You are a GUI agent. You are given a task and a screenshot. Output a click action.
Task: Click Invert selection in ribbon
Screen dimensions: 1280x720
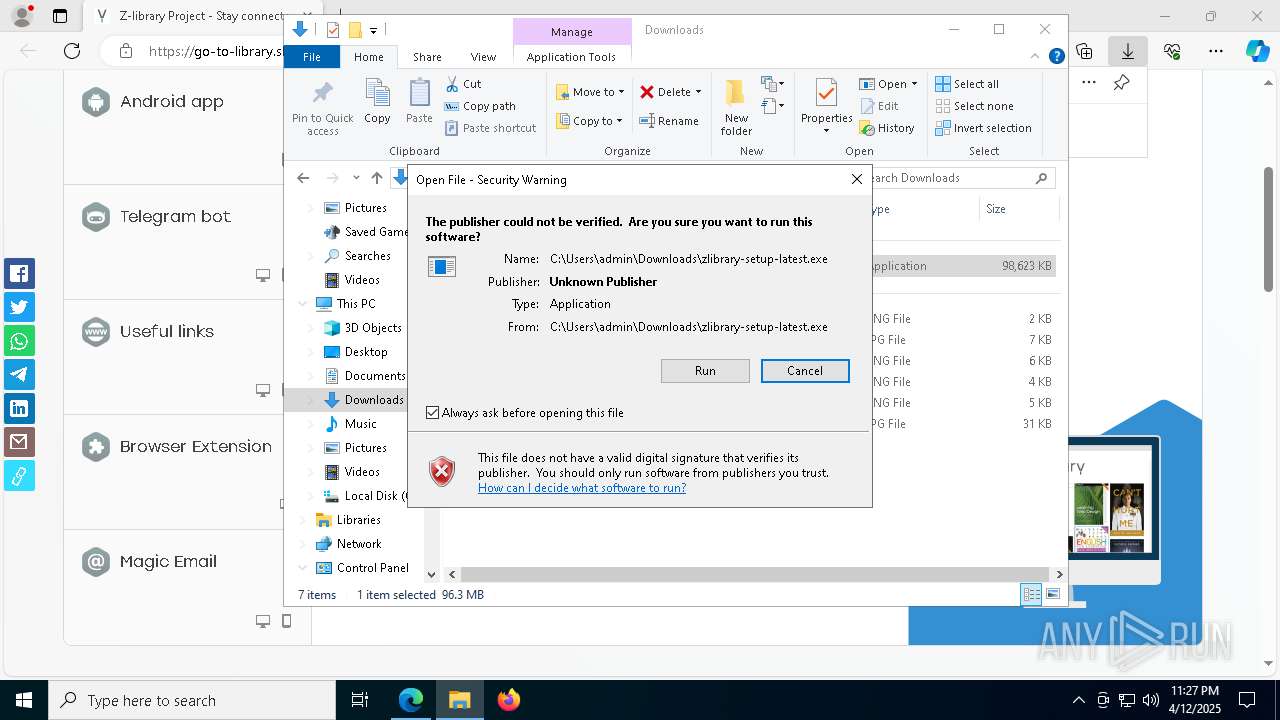[984, 128]
